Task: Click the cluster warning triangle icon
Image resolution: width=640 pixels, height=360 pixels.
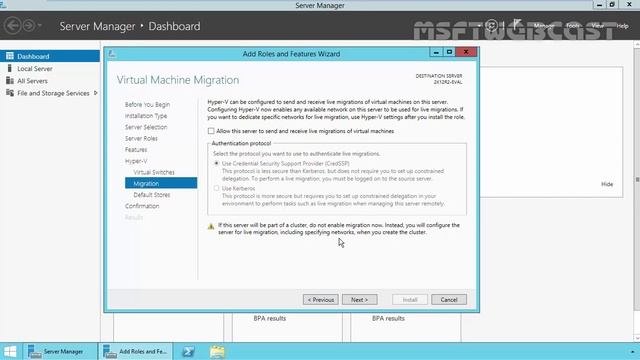Action: [x=211, y=226]
